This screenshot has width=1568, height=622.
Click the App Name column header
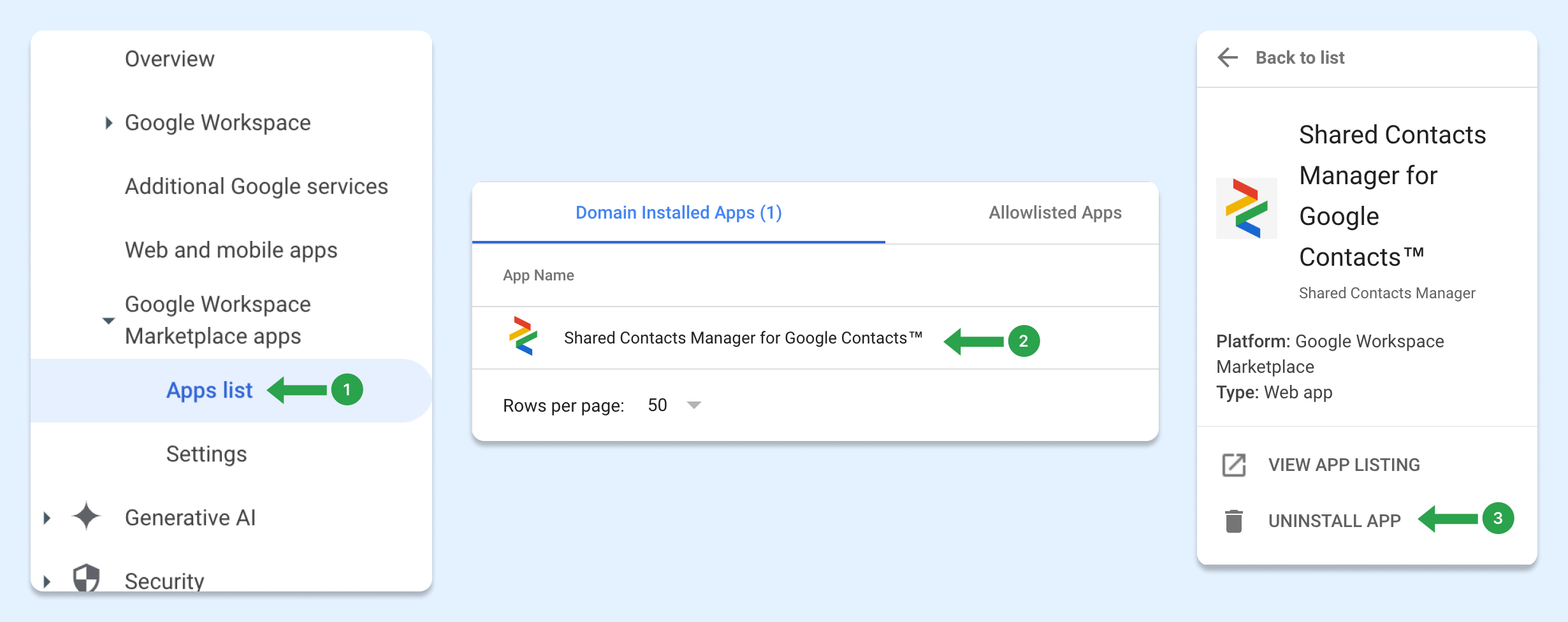(x=539, y=275)
